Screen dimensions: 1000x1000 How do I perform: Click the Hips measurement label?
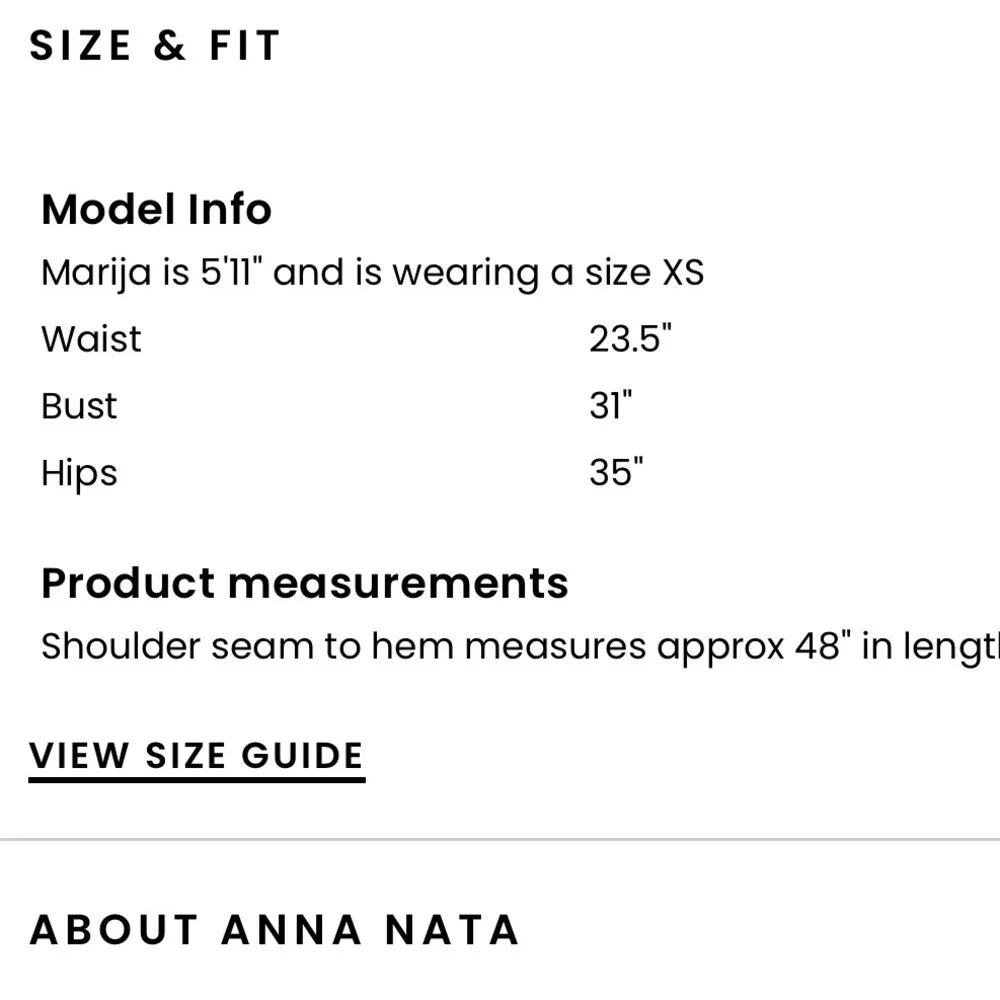point(78,472)
